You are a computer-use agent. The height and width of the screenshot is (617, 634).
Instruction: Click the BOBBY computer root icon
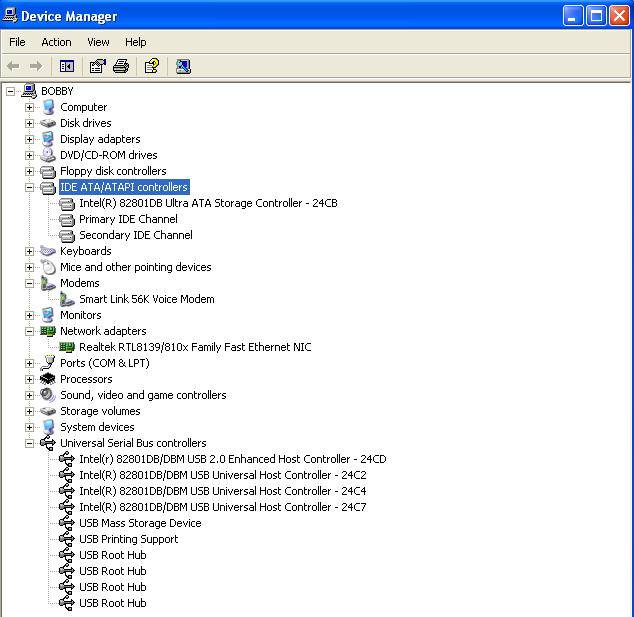point(29,91)
